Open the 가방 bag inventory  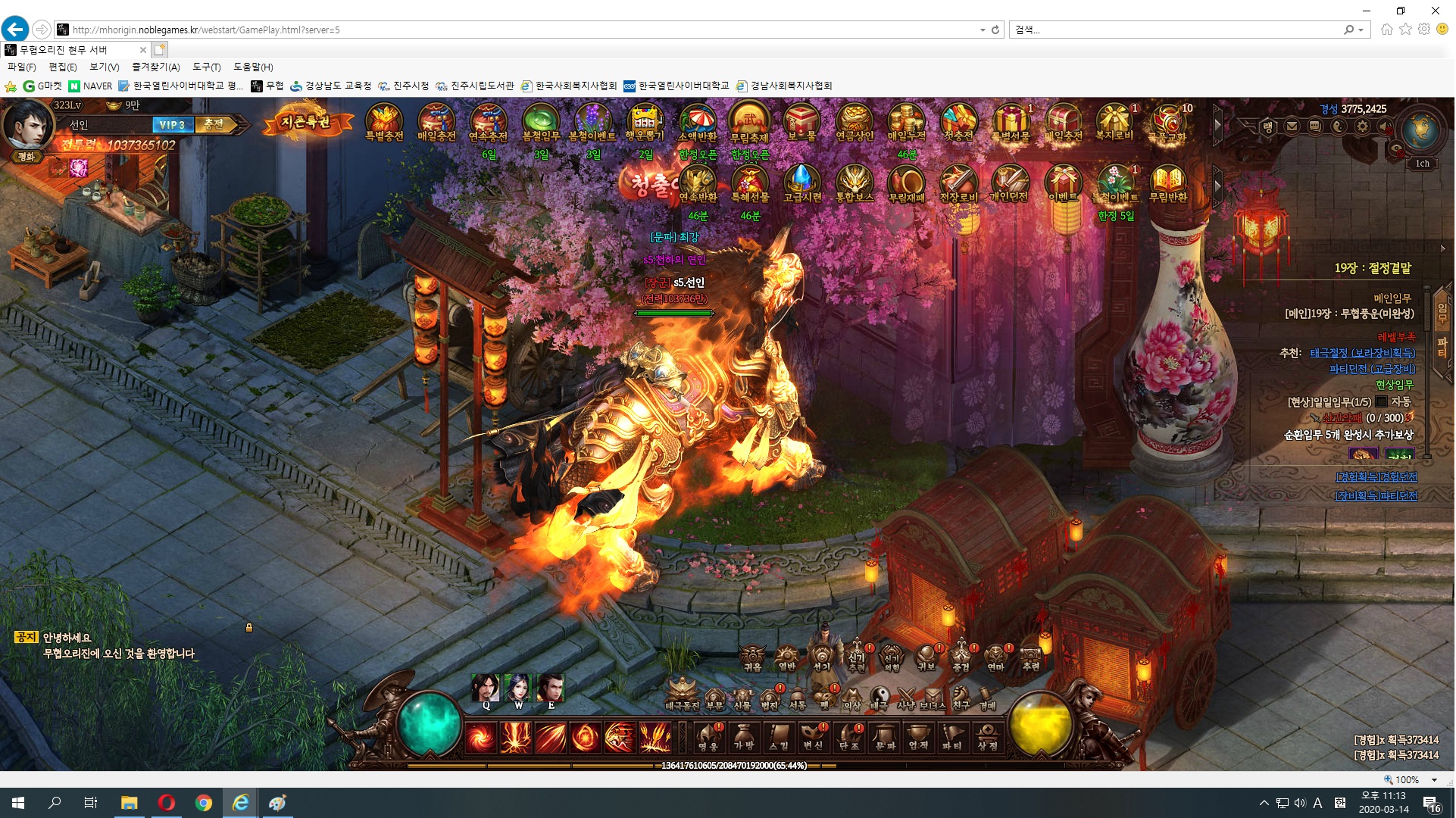743,737
